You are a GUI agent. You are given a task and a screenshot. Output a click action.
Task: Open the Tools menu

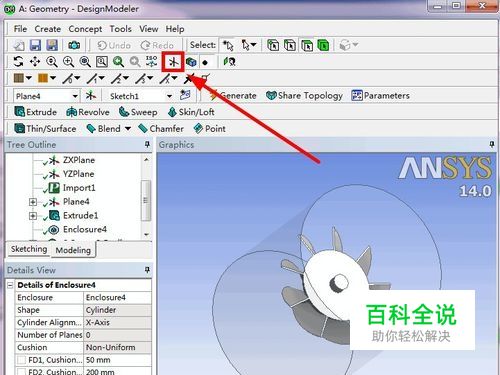(121, 29)
